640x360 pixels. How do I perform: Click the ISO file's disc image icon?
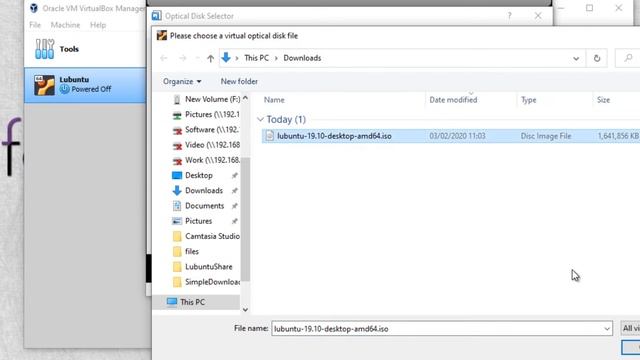coord(269,136)
